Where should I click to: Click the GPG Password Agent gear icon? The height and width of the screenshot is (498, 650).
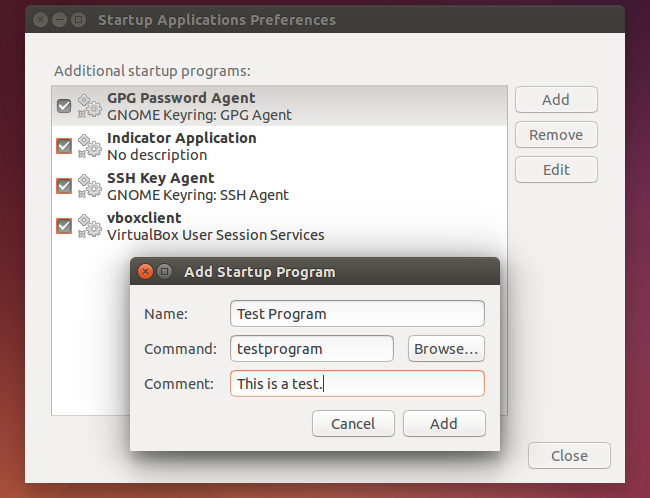[x=90, y=106]
